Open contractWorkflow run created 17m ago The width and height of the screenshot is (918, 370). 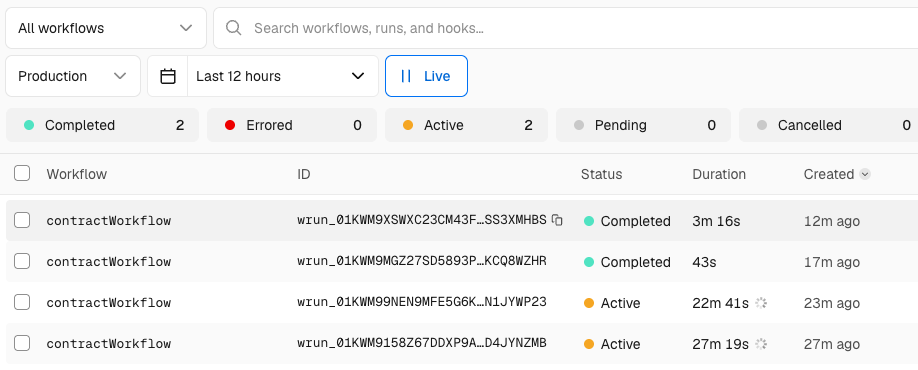[109, 262]
